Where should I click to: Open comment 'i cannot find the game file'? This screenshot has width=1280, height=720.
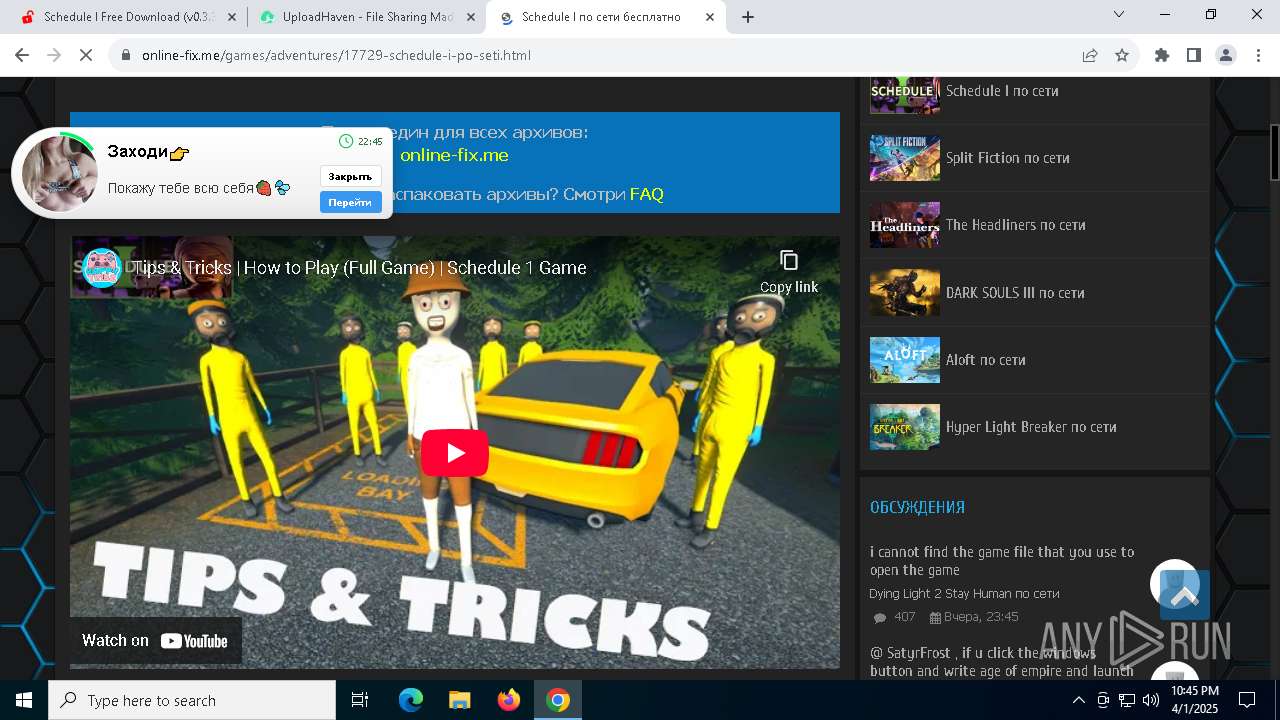point(1002,561)
